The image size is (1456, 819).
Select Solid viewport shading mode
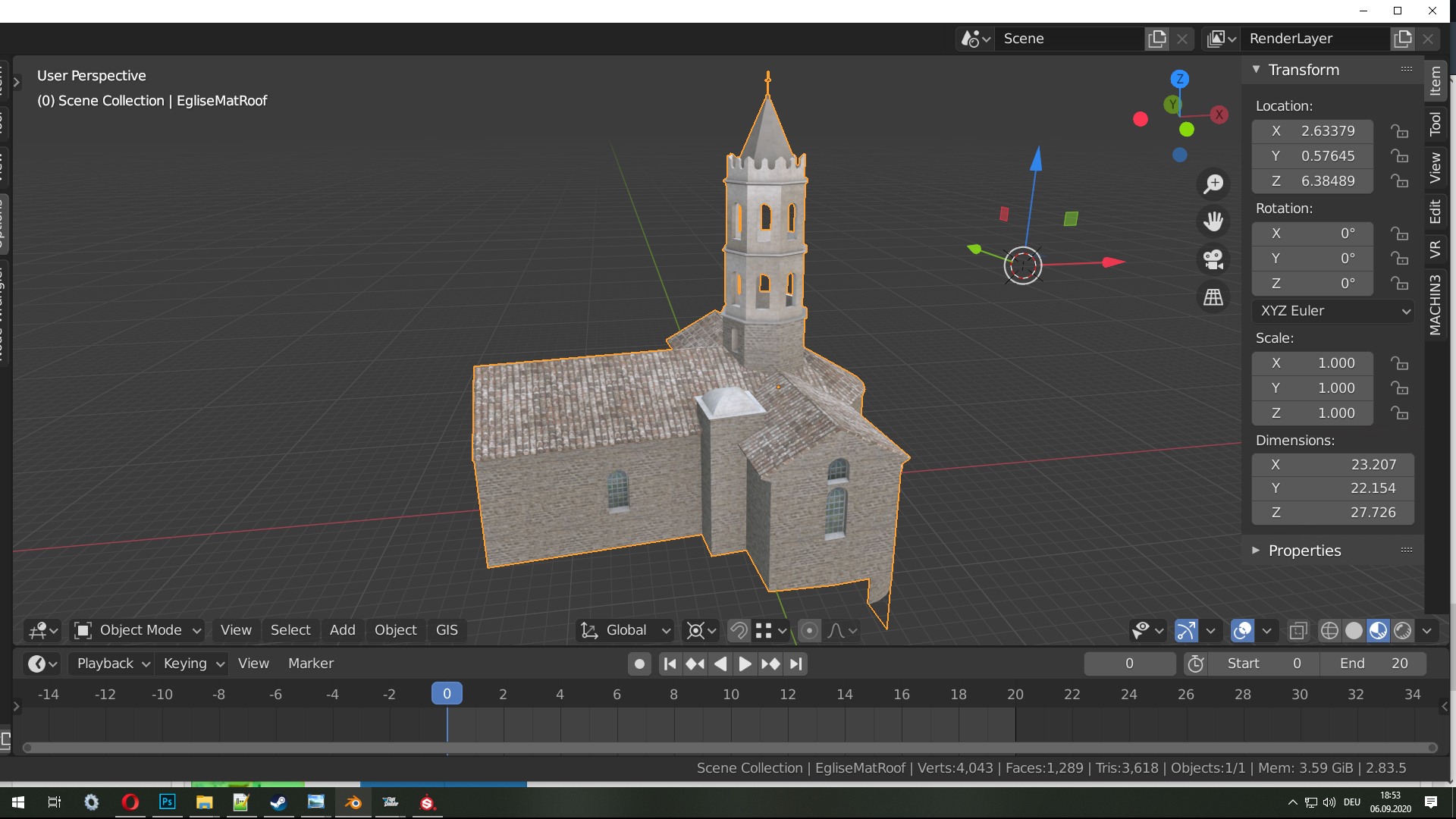[x=1354, y=630]
